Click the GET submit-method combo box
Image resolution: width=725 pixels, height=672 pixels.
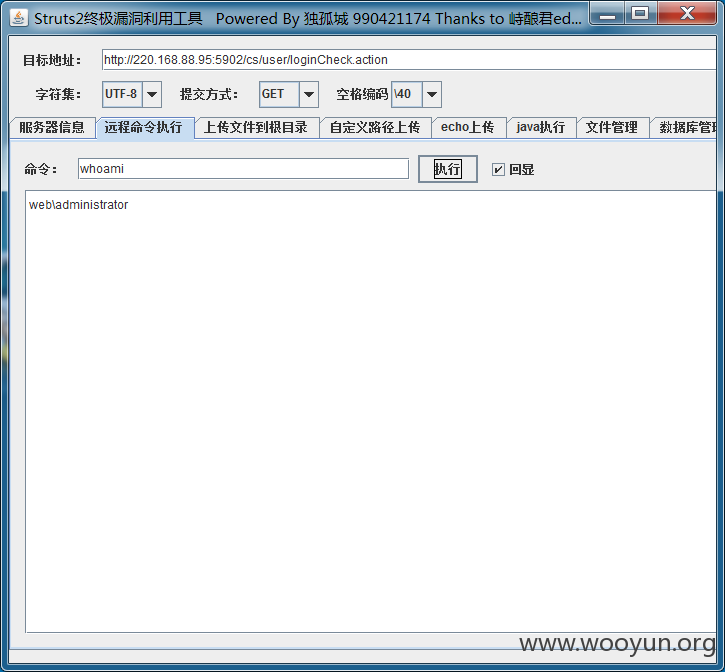pos(279,94)
